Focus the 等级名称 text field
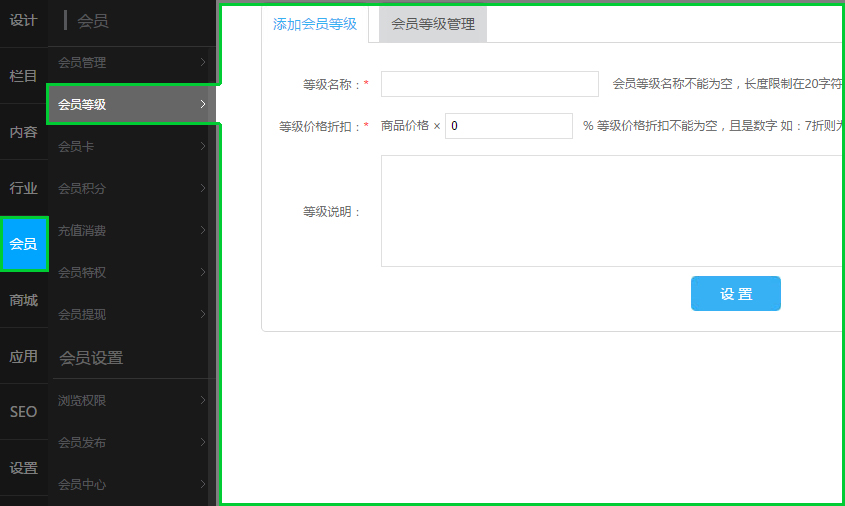The width and height of the screenshot is (845, 506). pyautogui.click(x=489, y=84)
